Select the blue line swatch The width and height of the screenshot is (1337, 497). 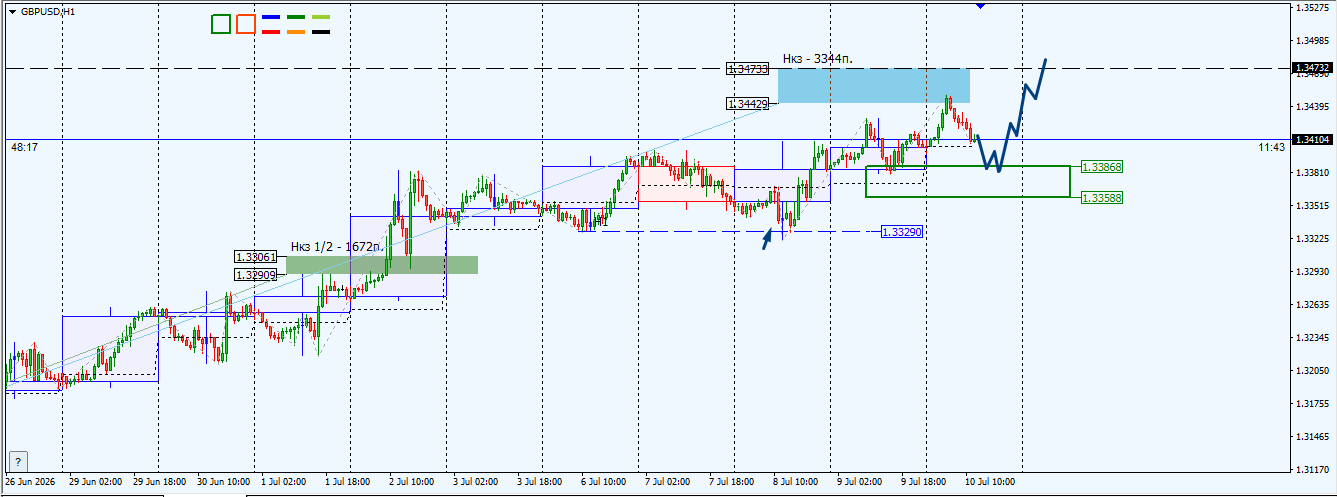click(x=270, y=18)
